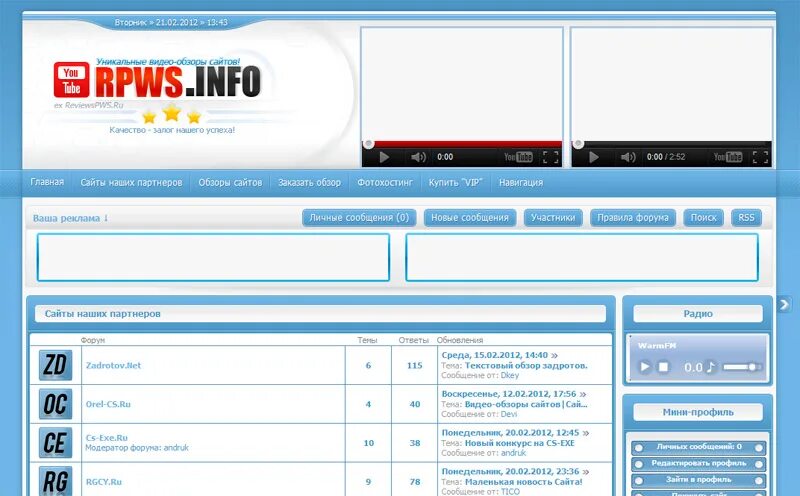Open fullscreen on the second video player

click(760, 157)
